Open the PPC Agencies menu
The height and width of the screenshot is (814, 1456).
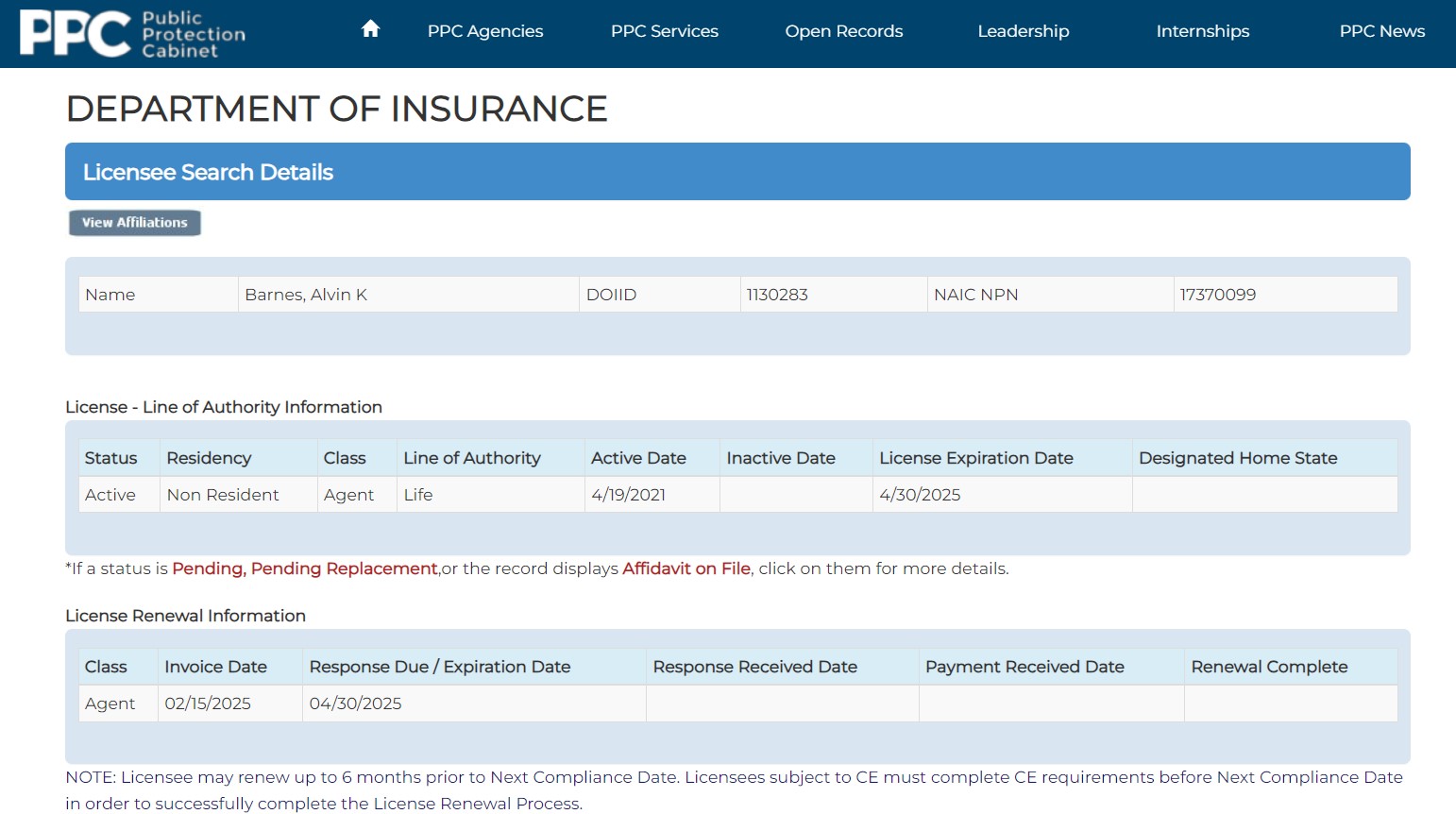coord(485,31)
